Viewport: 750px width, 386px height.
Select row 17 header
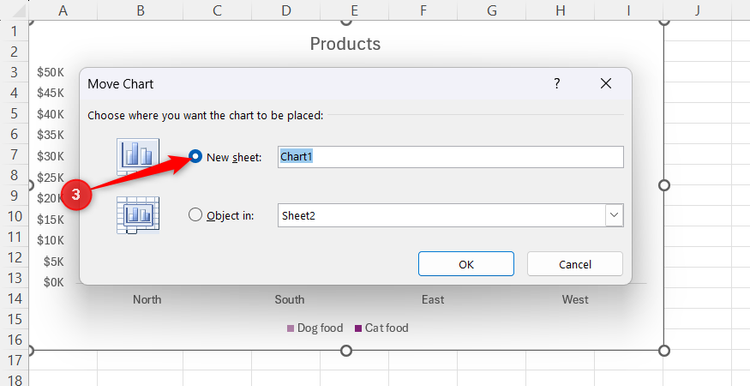tap(14, 360)
